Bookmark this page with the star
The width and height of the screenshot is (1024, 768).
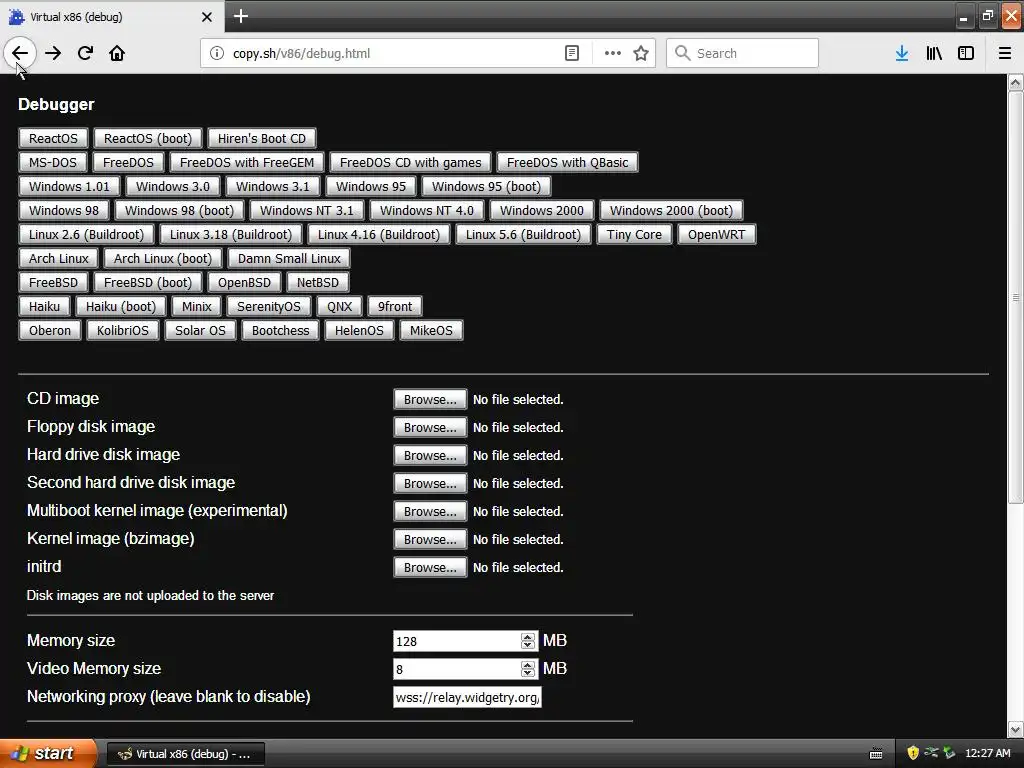(x=641, y=54)
